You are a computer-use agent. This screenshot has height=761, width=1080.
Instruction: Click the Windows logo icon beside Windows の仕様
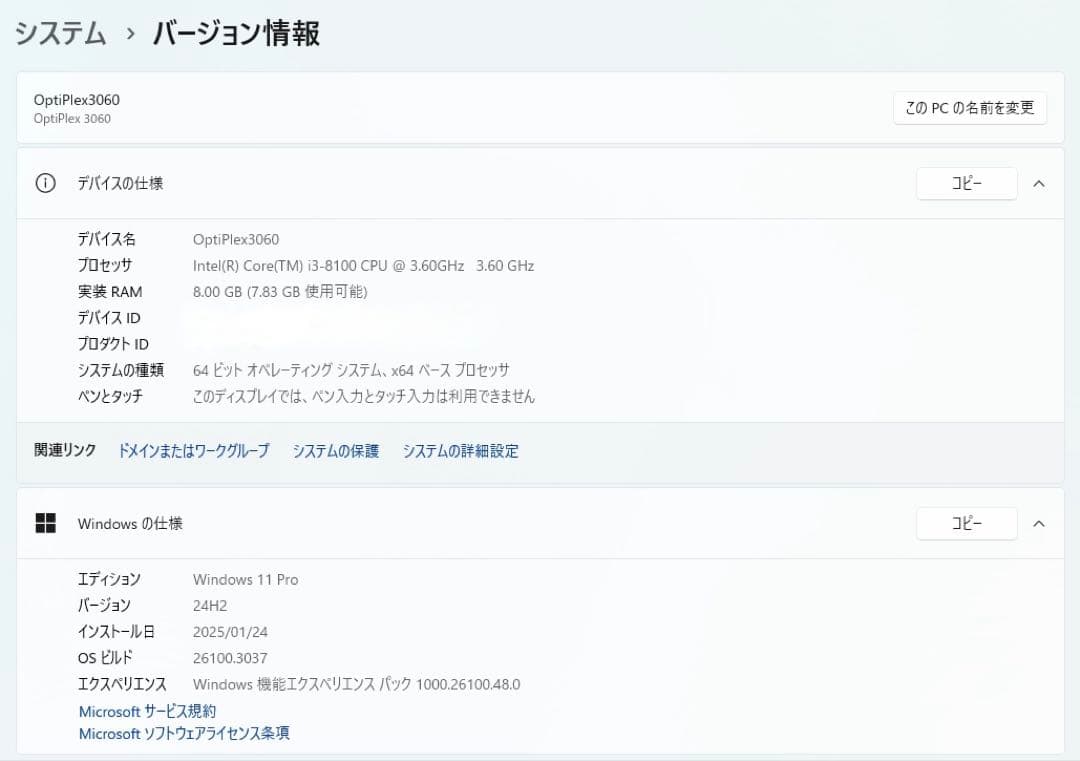tap(46, 523)
